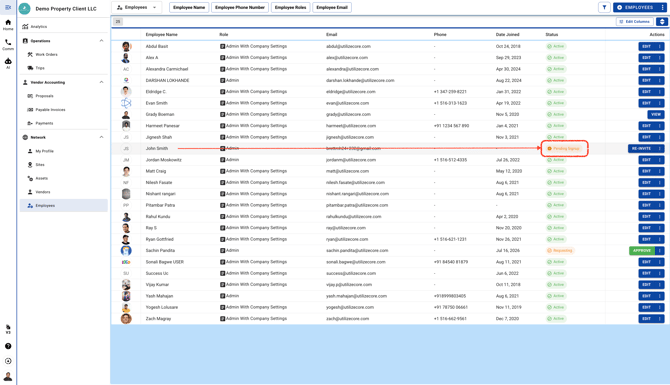The height and width of the screenshot is (385, 670).
Task: Click the name Jordan Moskowitz
Action: point(164,160)
